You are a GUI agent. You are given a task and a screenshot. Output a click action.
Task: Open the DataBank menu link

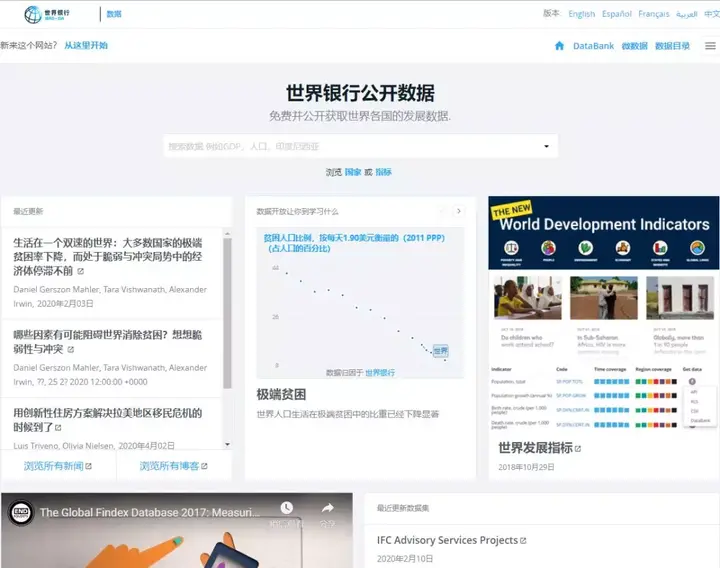pos(593,46)
